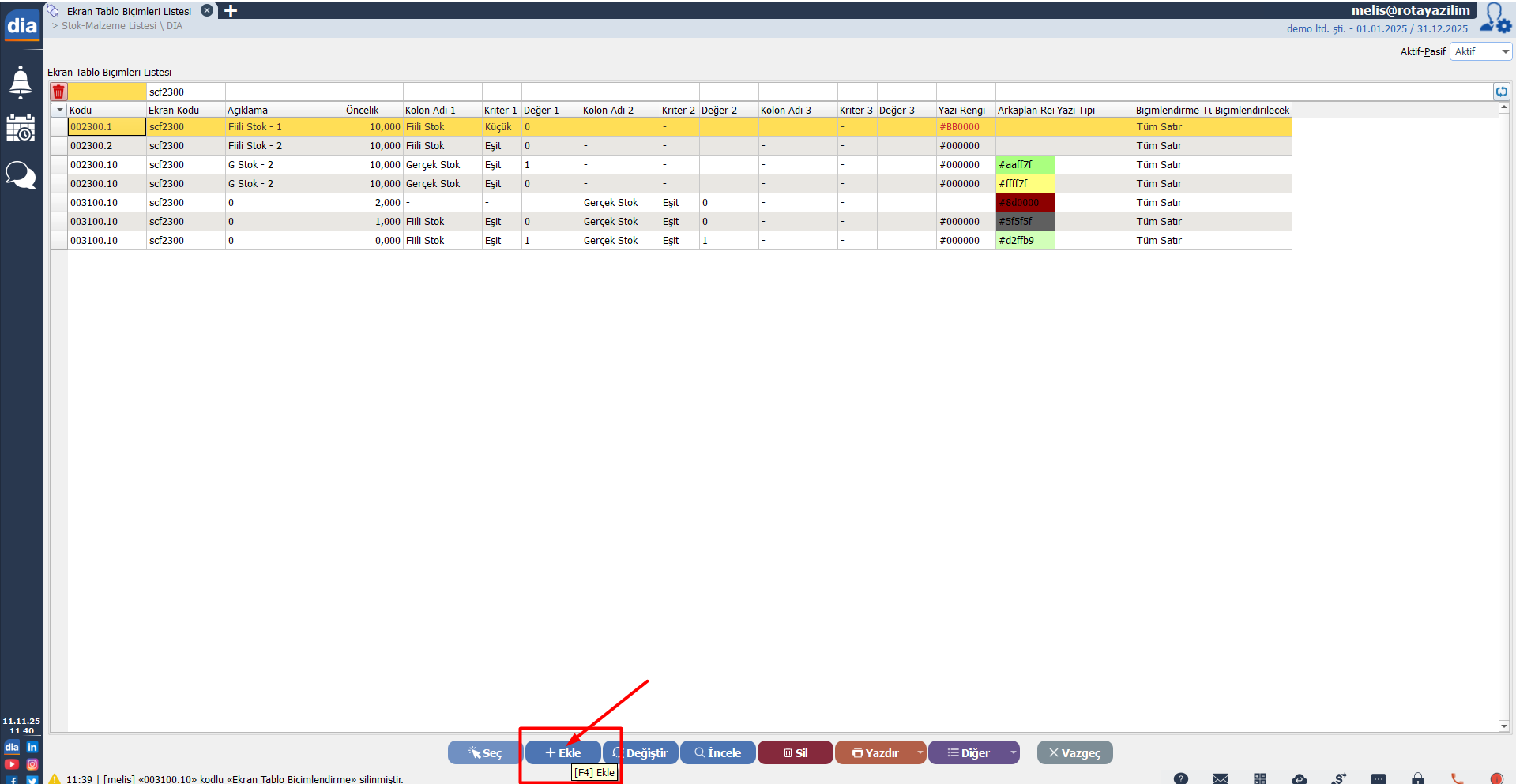1516x784 pixels.
Task: Open the column selector arrow beside Kodu
Action: (x=59, y=110)
